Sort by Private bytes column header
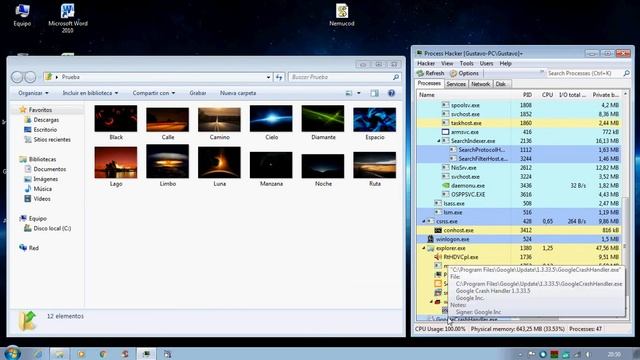 click(605, 95)
